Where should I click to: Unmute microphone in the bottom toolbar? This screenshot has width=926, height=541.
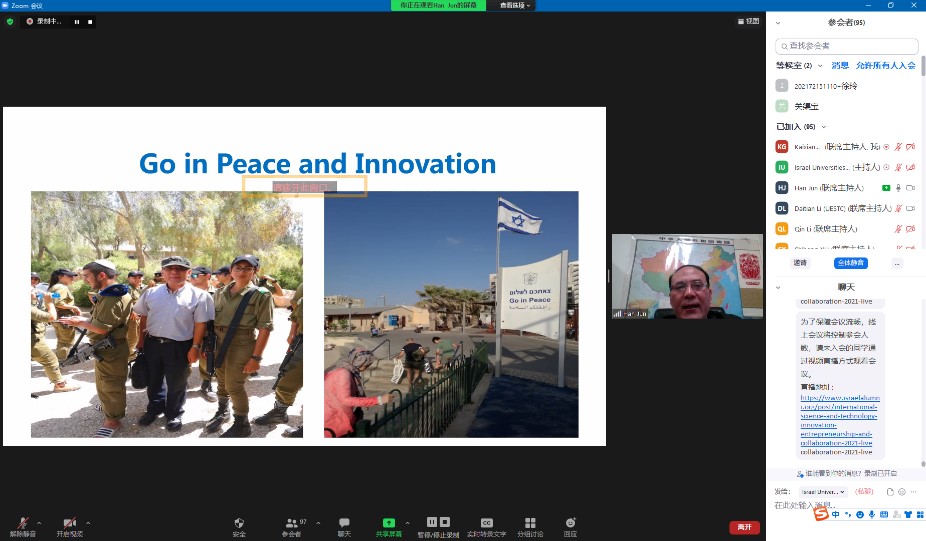21,523
